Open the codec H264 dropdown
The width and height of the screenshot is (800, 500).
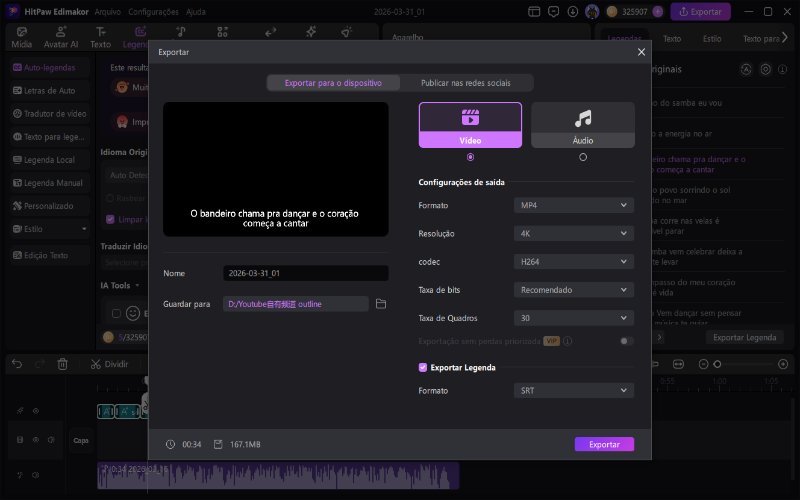click(x=574, y=261)
